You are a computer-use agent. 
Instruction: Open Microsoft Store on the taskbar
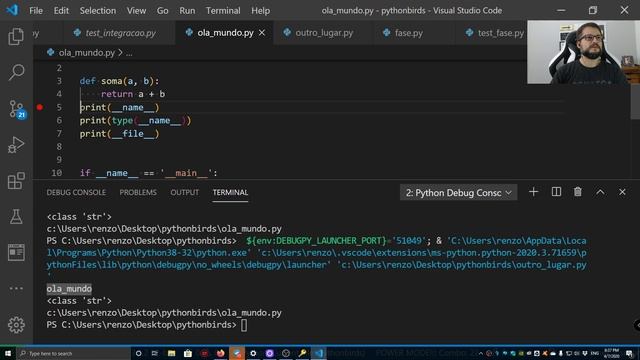[188, 353]
